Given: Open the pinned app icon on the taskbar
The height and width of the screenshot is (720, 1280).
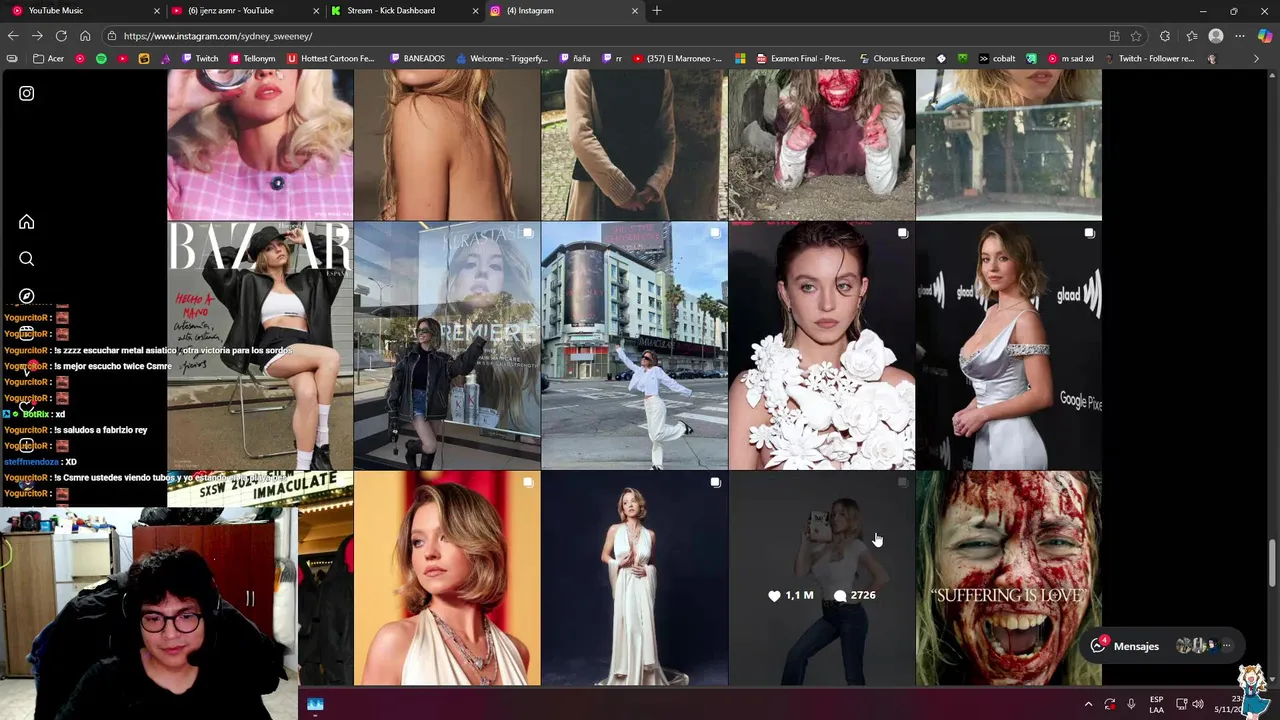Looking at the screenshot, I should coord(315,704).
